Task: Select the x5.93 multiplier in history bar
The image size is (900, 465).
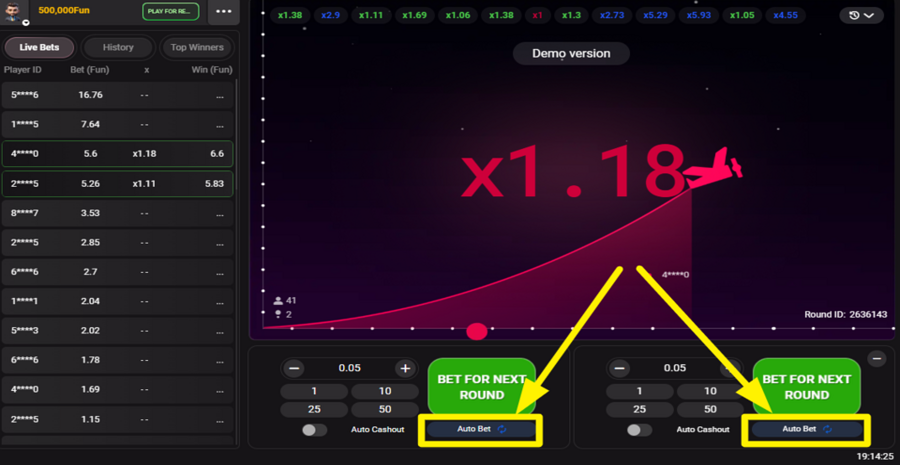Action: click(700, 15)
